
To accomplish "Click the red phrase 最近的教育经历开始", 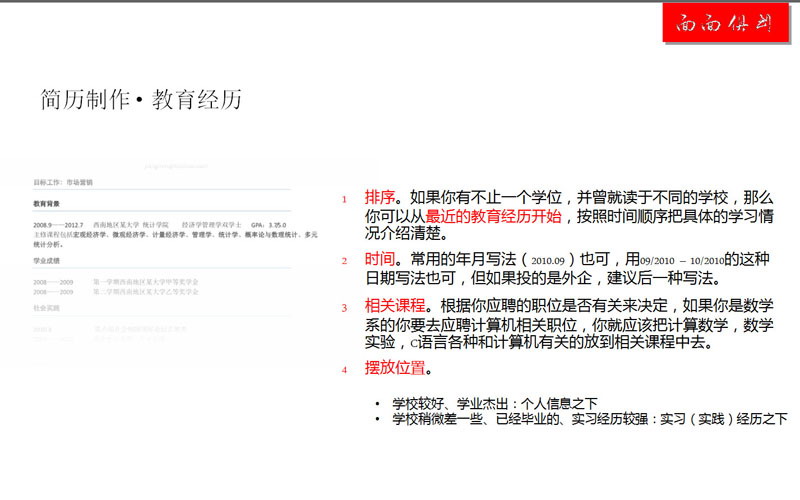I will 493,216.
